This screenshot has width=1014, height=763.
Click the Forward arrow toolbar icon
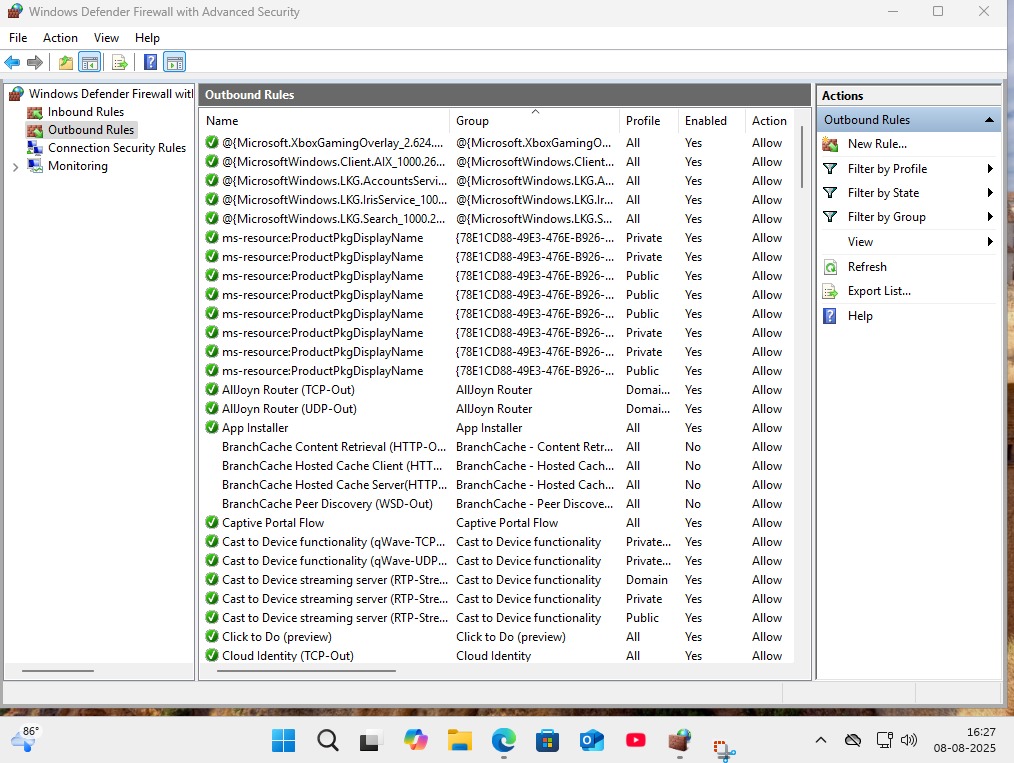coord(35,63)
